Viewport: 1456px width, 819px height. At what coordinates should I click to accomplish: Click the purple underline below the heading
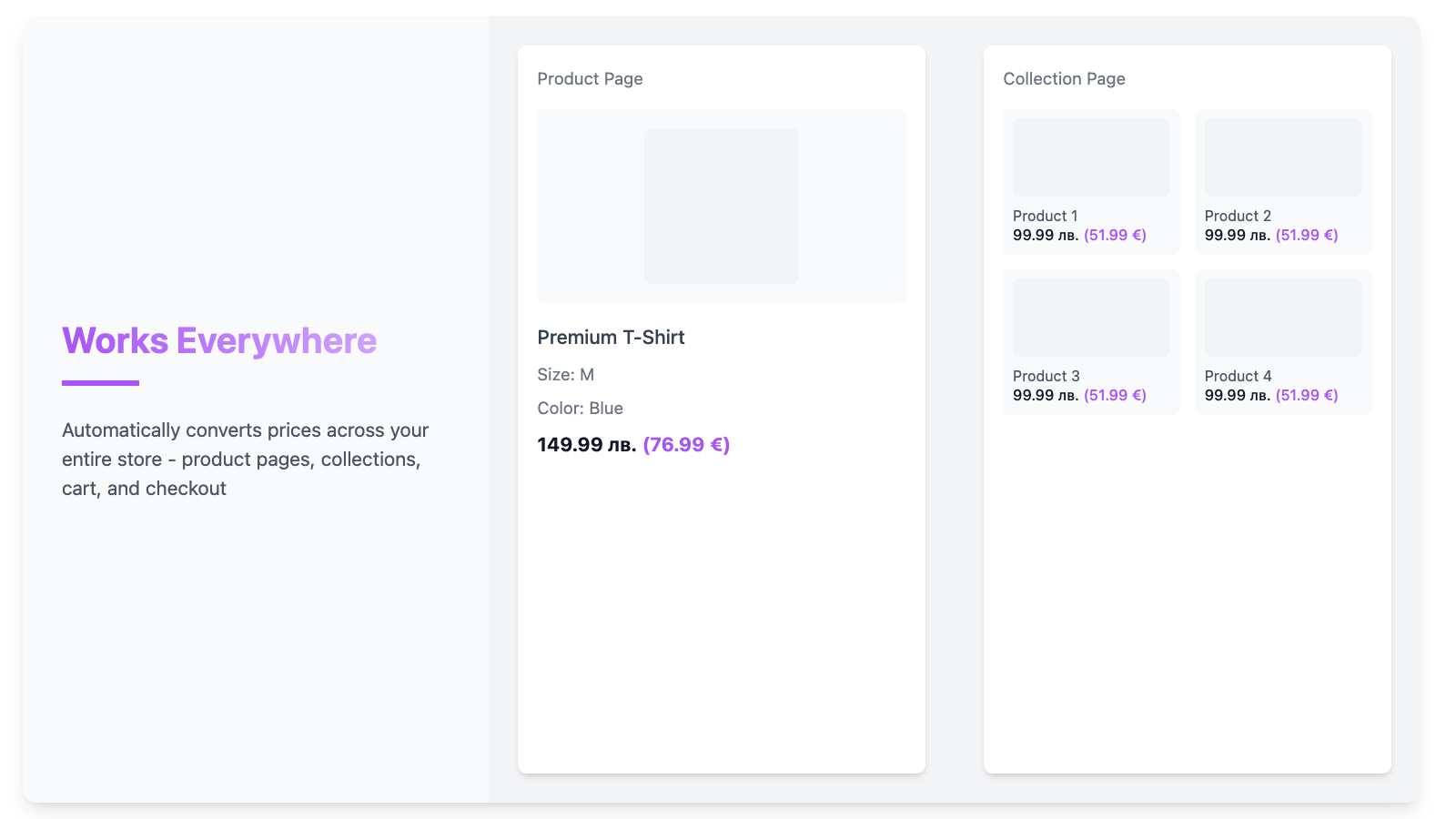tap(100, 383)
